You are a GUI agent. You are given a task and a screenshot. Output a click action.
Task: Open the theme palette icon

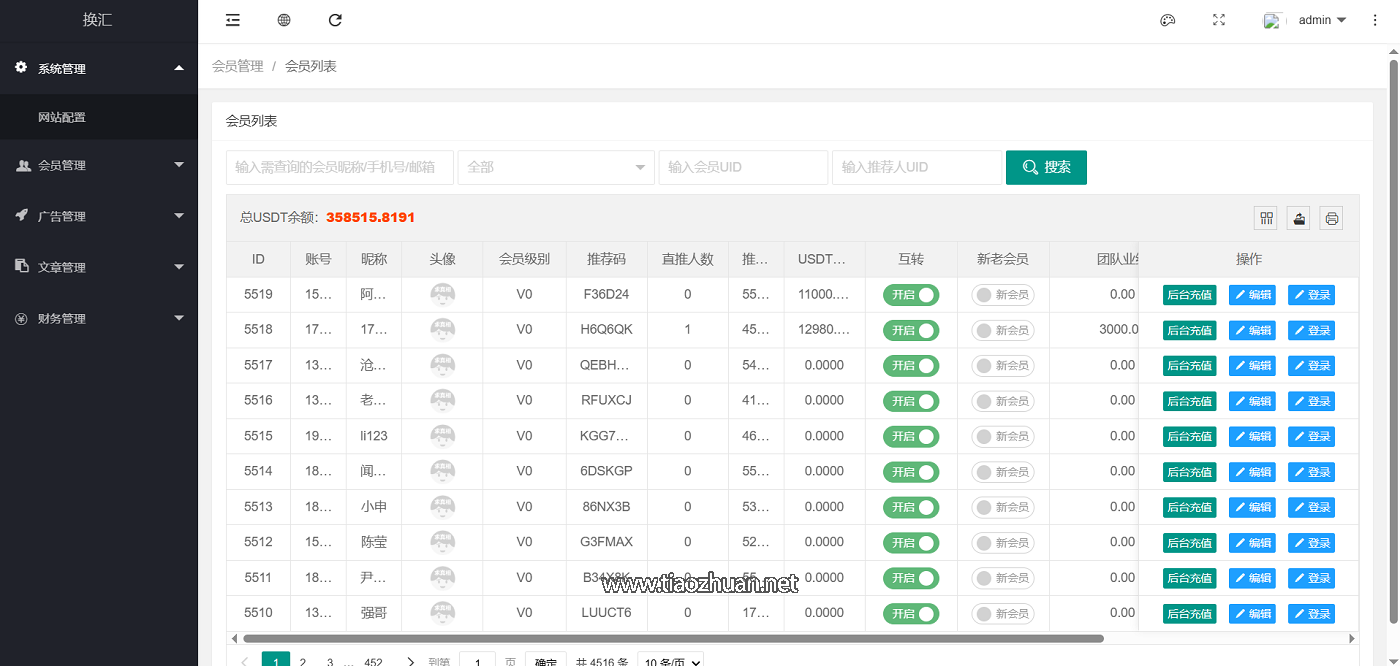1167,20
